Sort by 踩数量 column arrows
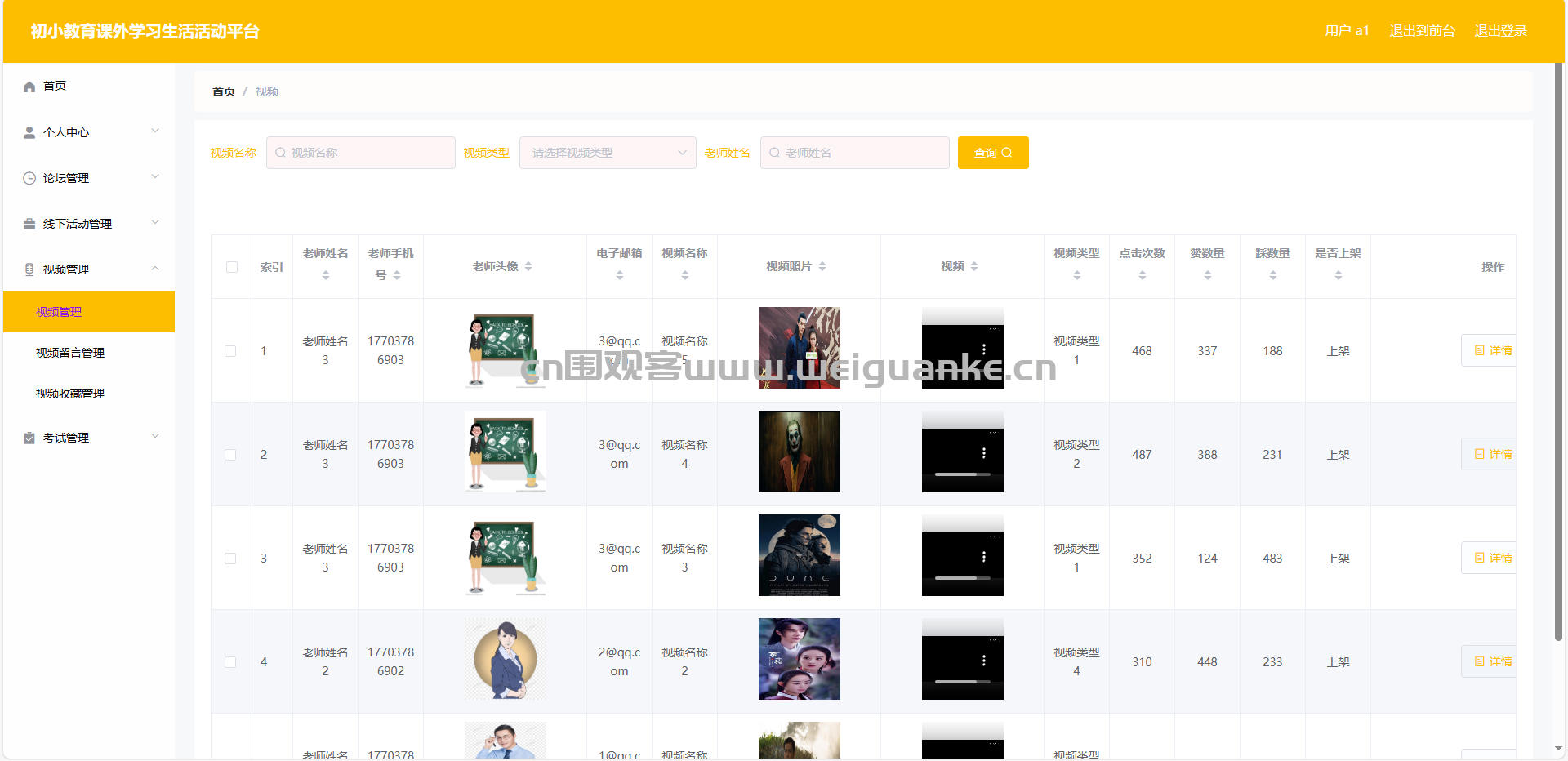 coord(1273,276)
